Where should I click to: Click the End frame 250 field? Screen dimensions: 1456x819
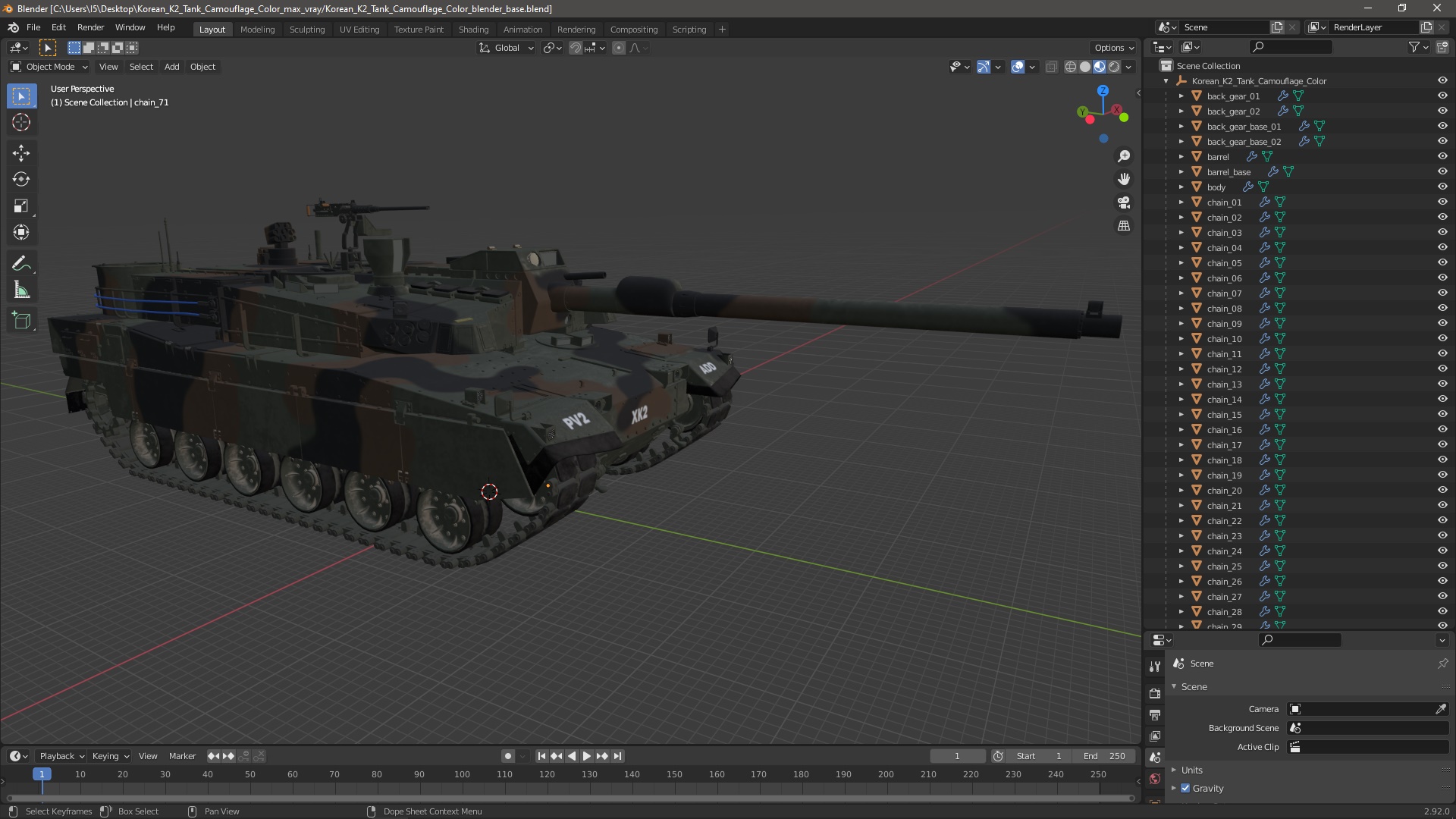[1105, 756]
